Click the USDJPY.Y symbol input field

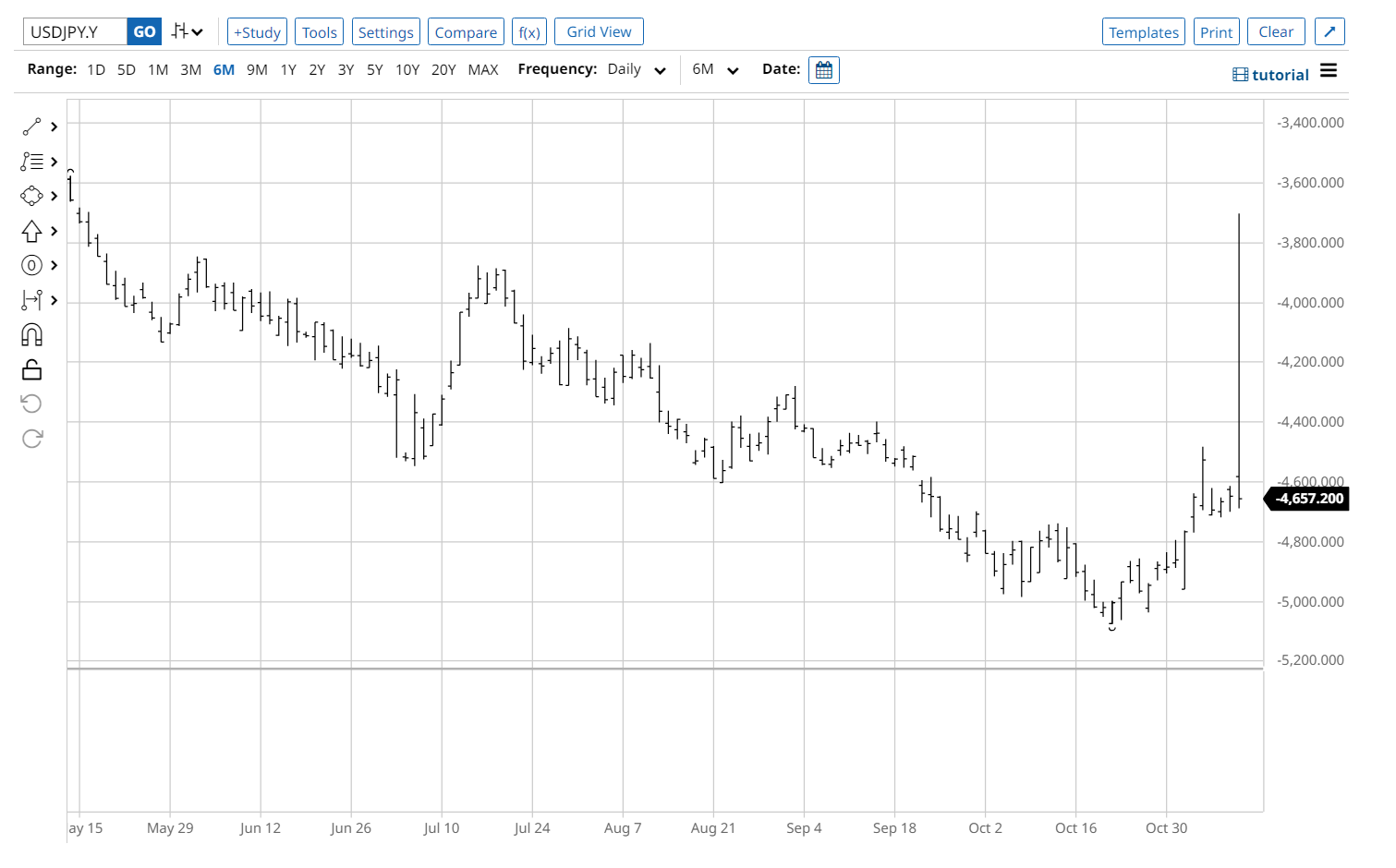click(x=75, y=31)
